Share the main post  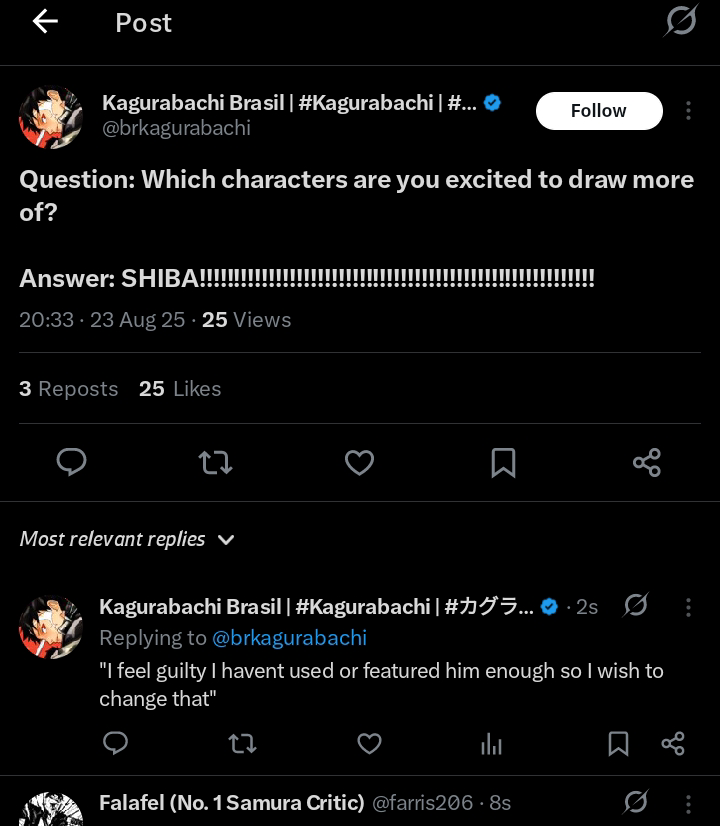point(647,462)
